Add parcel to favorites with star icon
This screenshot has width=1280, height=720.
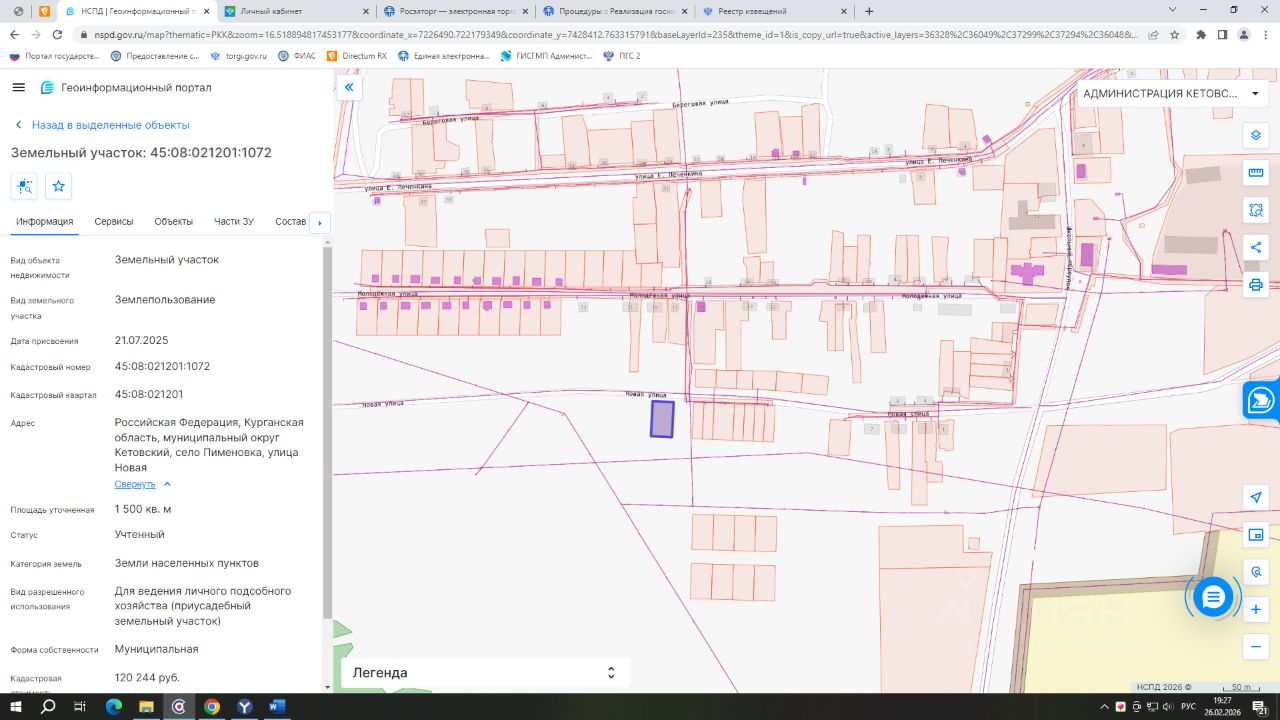tap(58, 186)
